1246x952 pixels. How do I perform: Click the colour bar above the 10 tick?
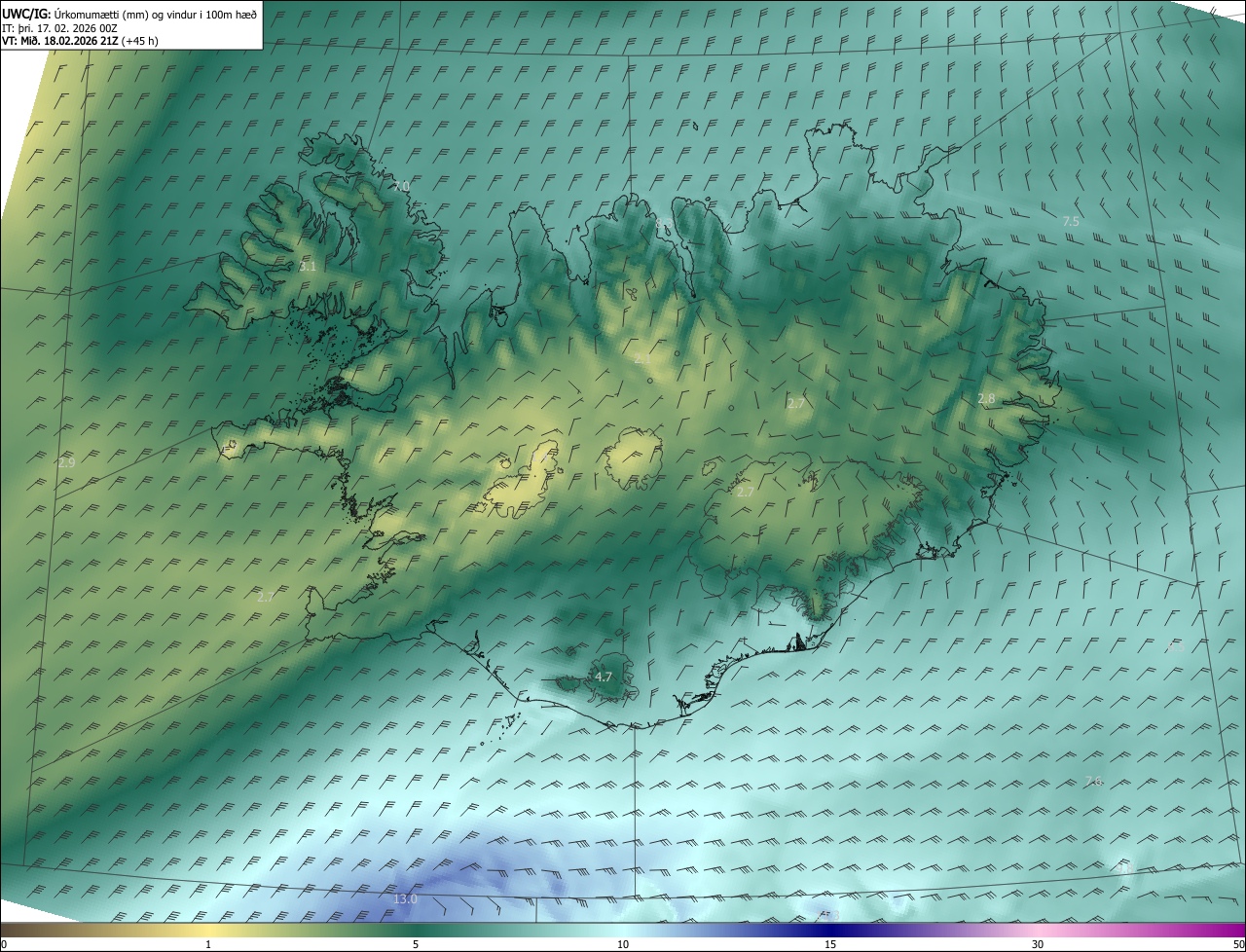click(x=623, y=930)
